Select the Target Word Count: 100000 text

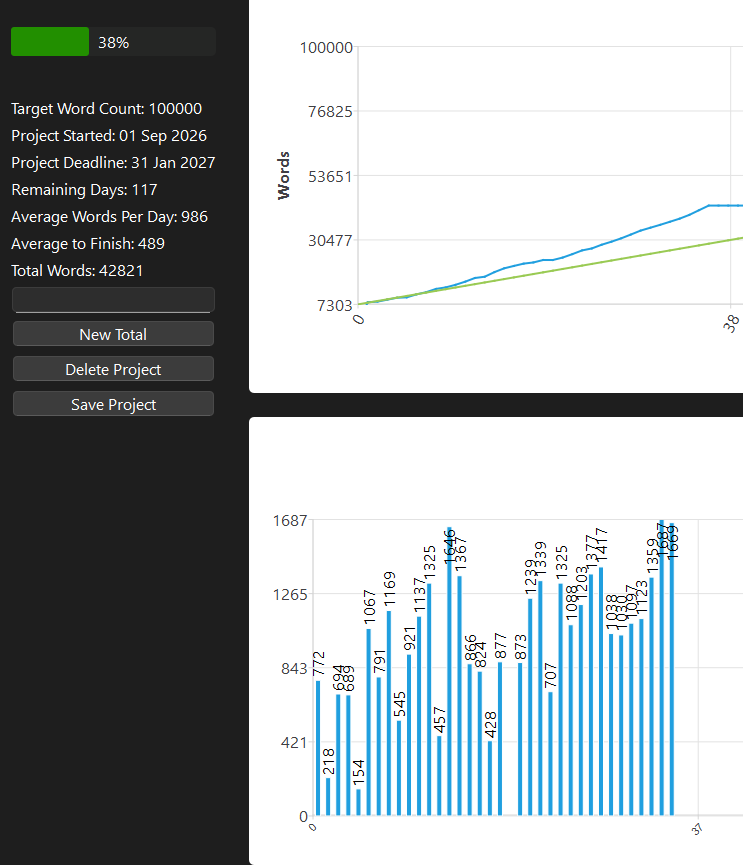click(x=106, y=109)
